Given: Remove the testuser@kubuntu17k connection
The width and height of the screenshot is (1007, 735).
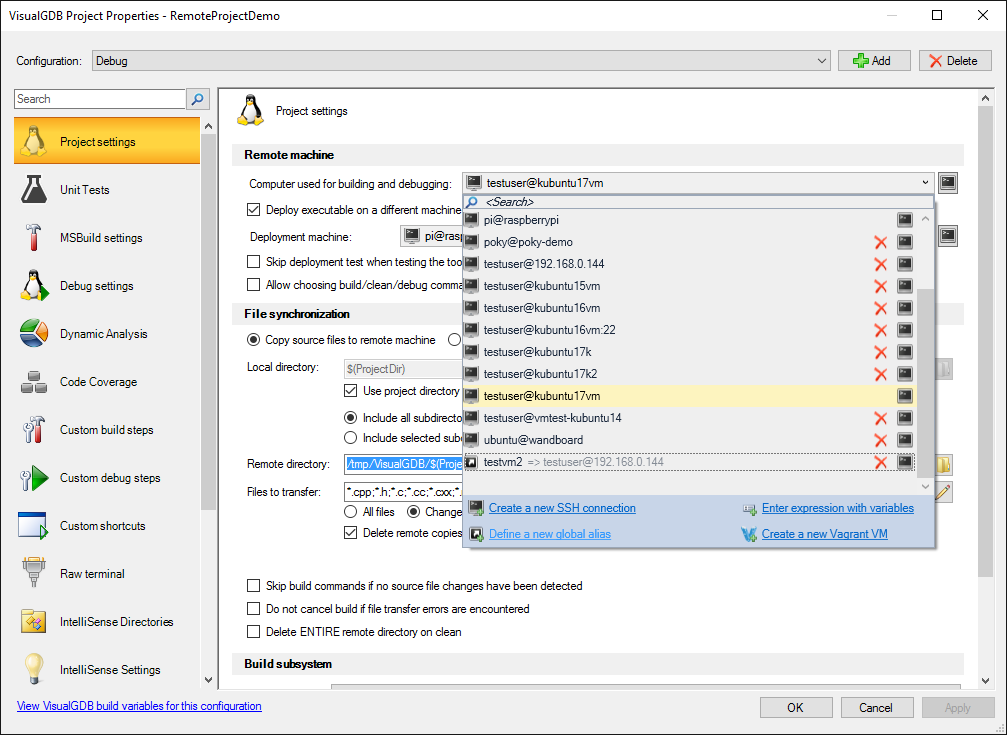Looking at the screenshot, I should (880, 352).
